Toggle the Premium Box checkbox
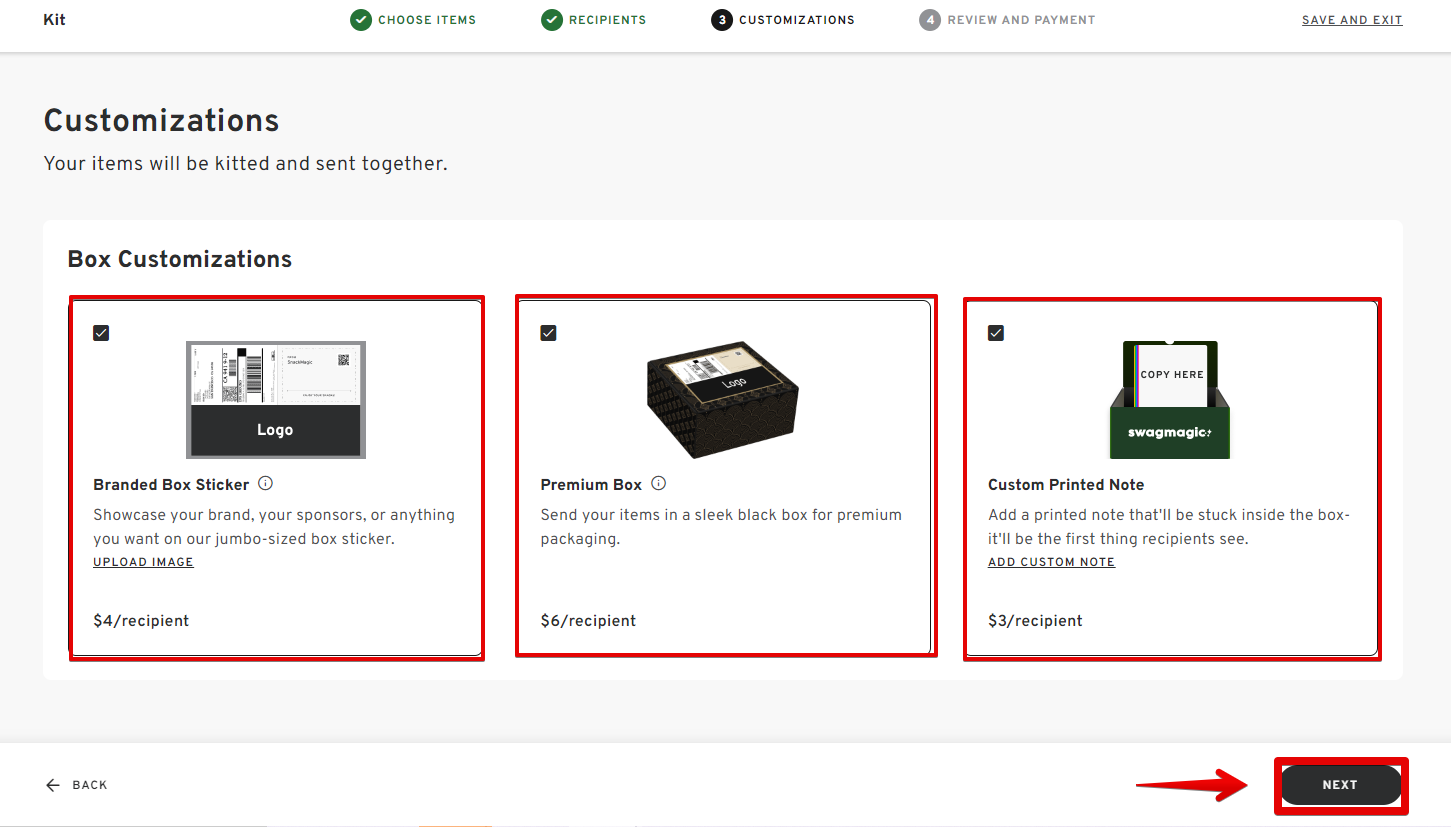The height and width of the screenshot is (827, 1451). coord(548,333)
